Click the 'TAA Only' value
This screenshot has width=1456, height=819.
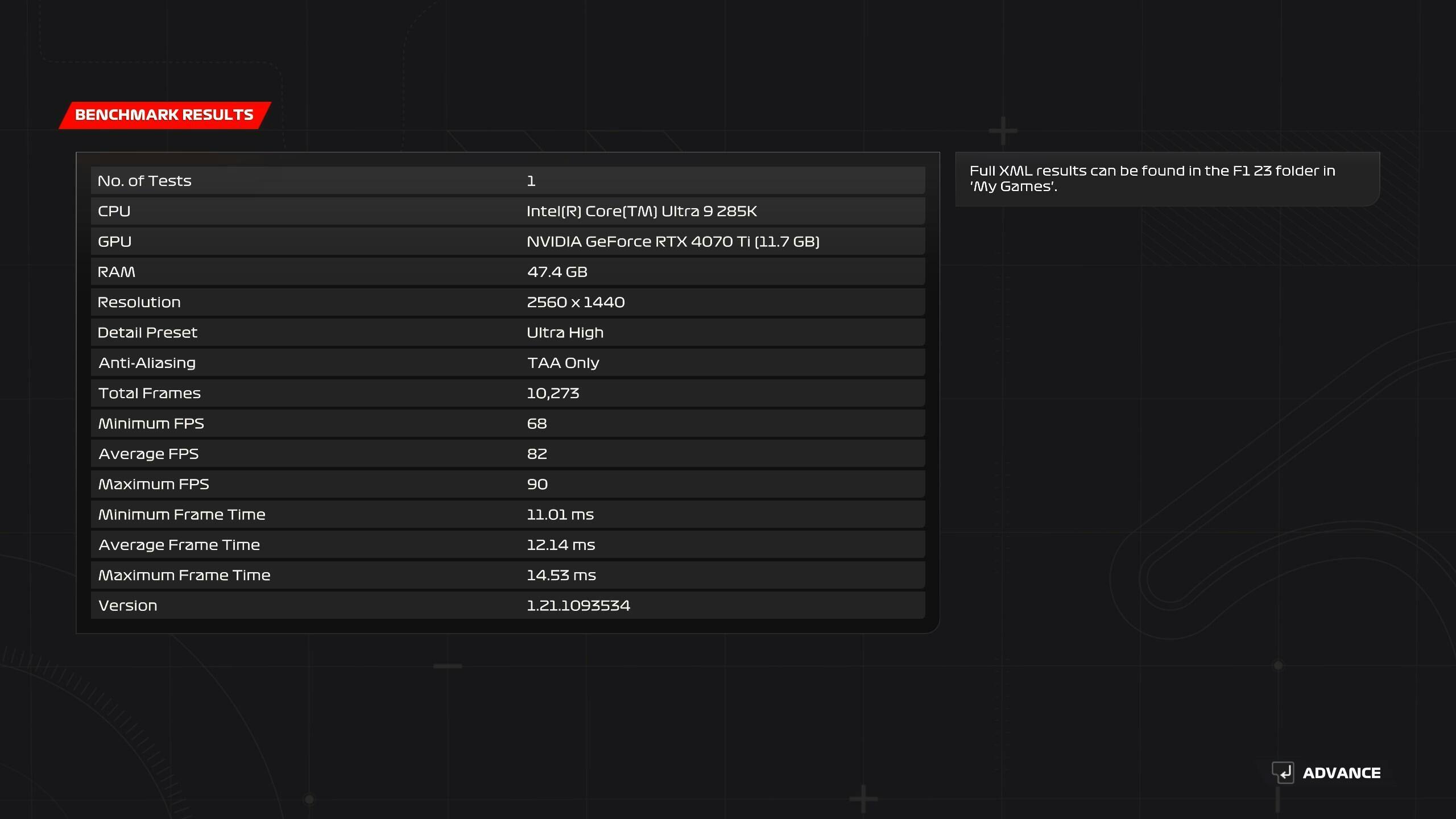(x=563, y=363)
